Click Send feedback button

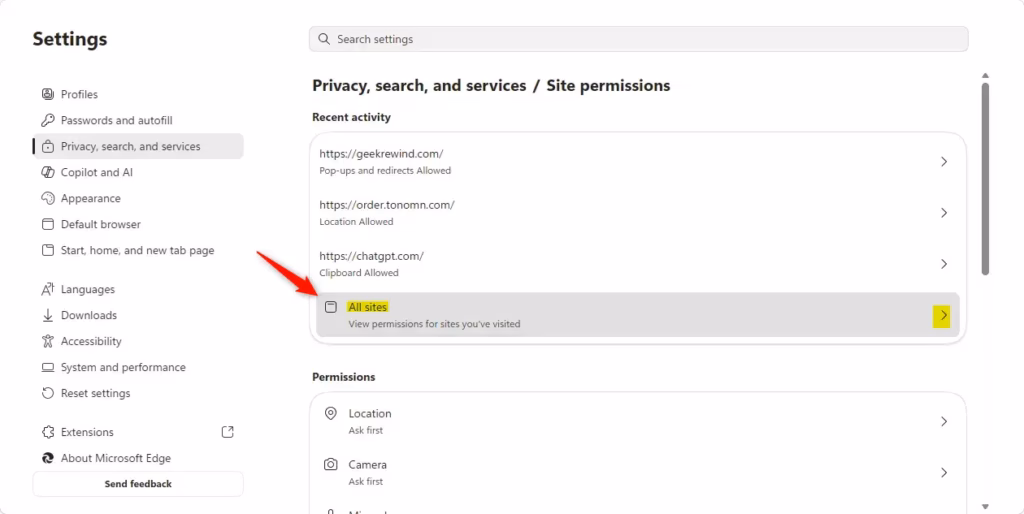click(x=138, y=484)
